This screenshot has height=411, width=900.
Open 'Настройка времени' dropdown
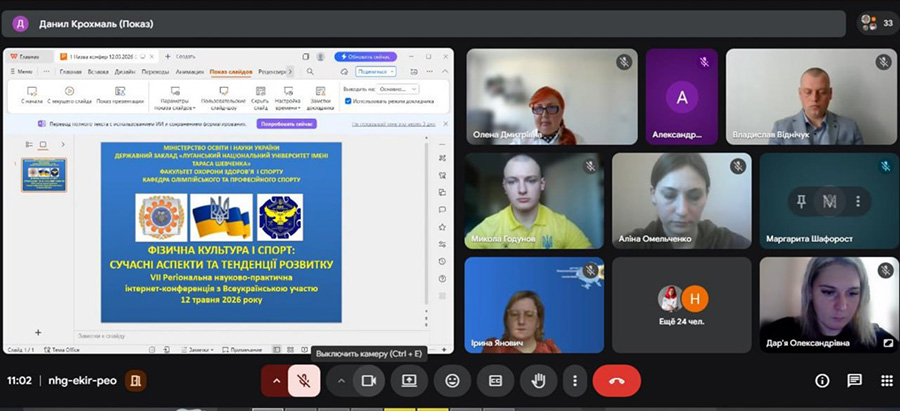(x=288, y=98)
